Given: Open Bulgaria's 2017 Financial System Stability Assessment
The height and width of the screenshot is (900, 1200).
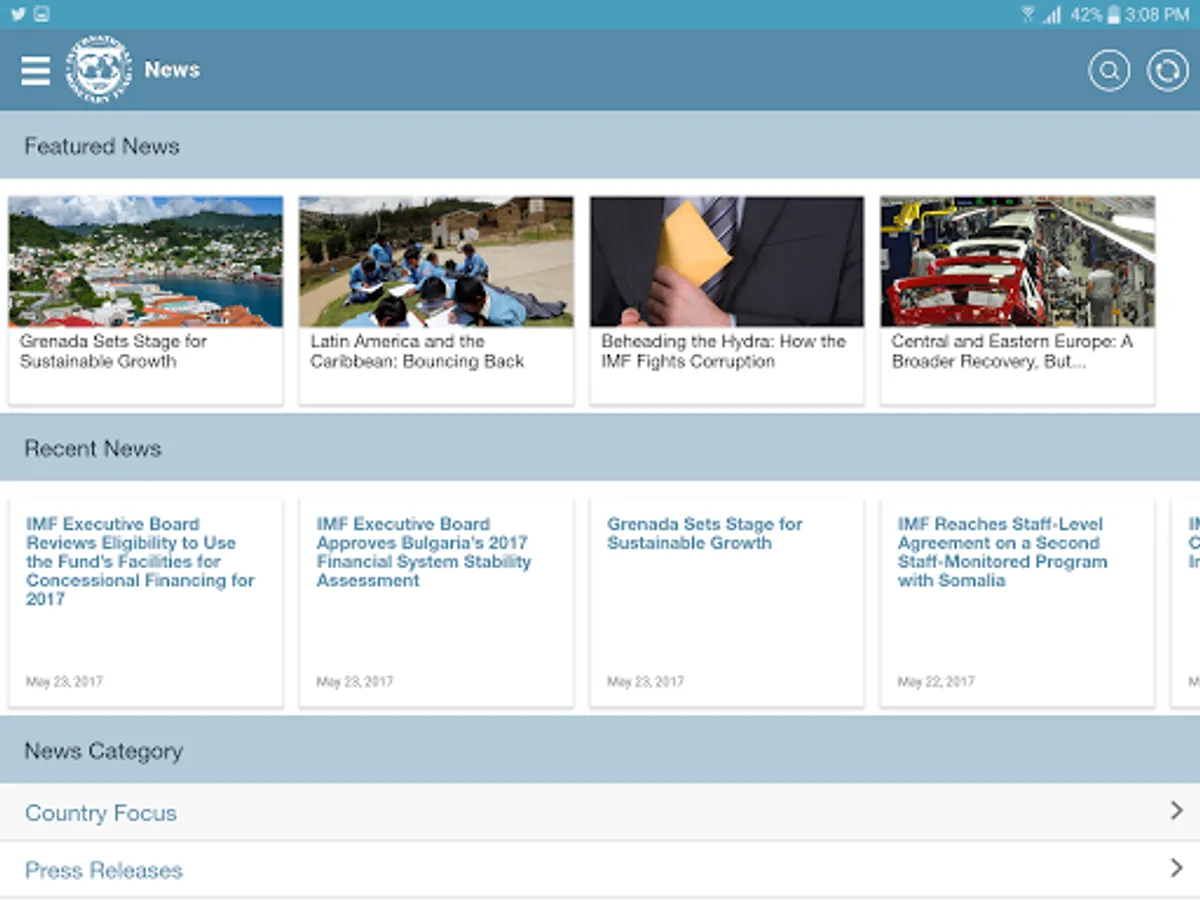Looking at the screenshot, I should [x=424, y=552].
